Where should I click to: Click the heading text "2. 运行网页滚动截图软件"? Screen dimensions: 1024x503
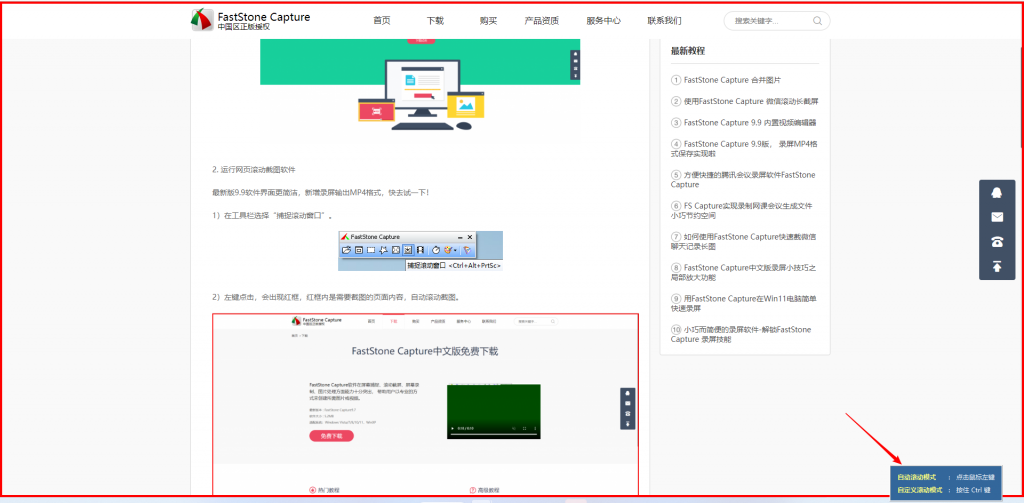click(253, 169)
